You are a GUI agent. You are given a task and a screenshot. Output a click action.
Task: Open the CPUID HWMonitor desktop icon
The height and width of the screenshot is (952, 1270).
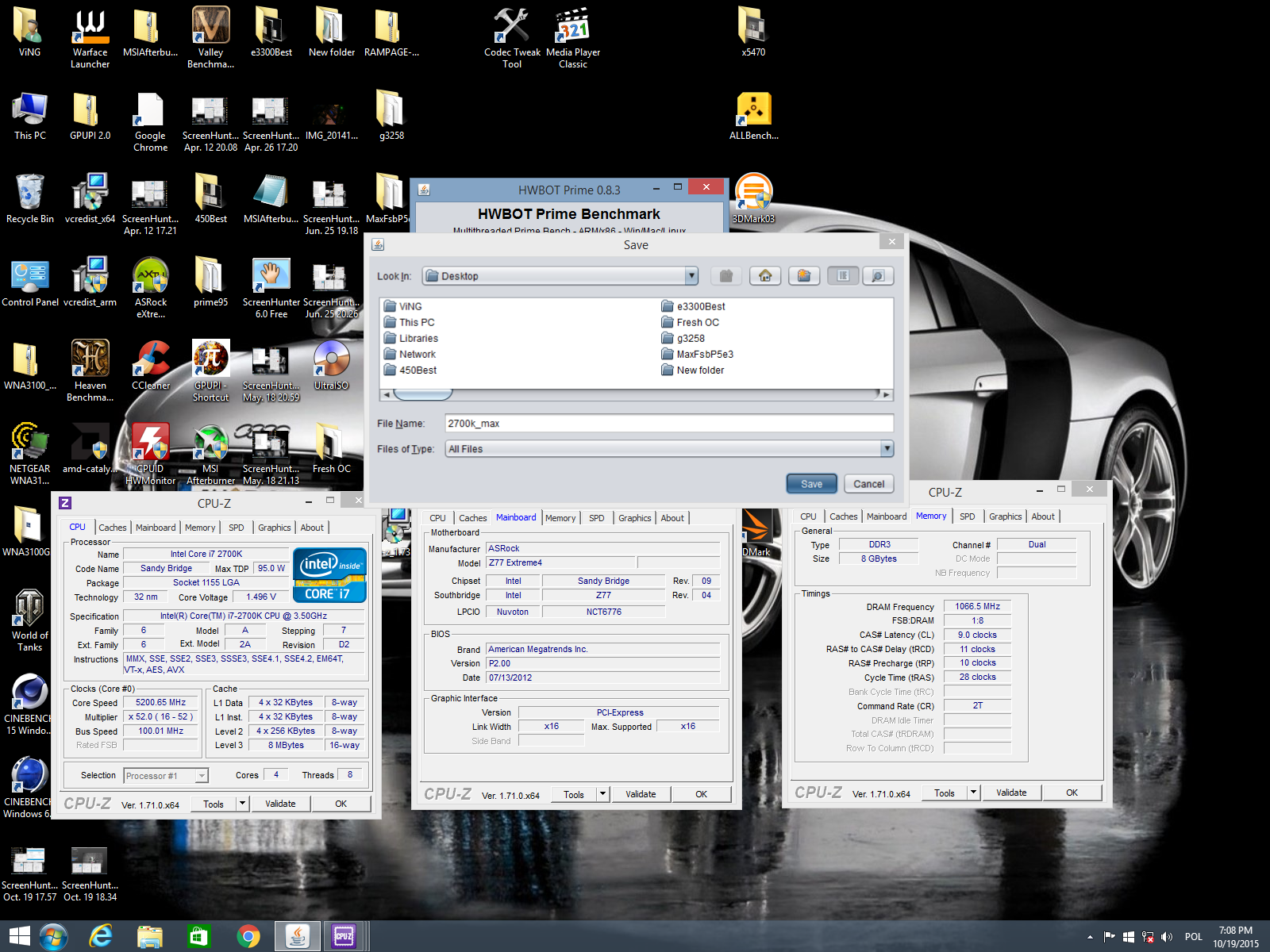(151, 454)
